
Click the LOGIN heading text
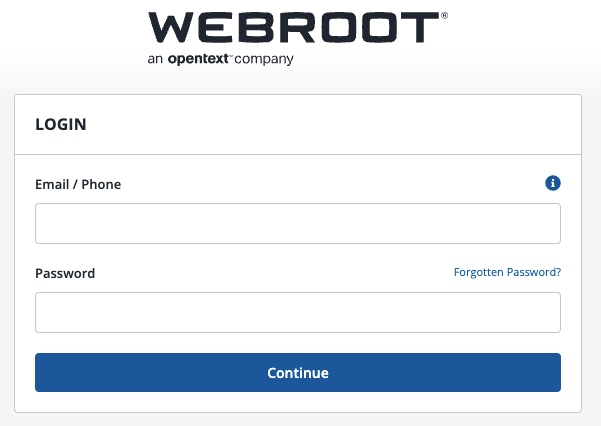(x=61, y=124)
